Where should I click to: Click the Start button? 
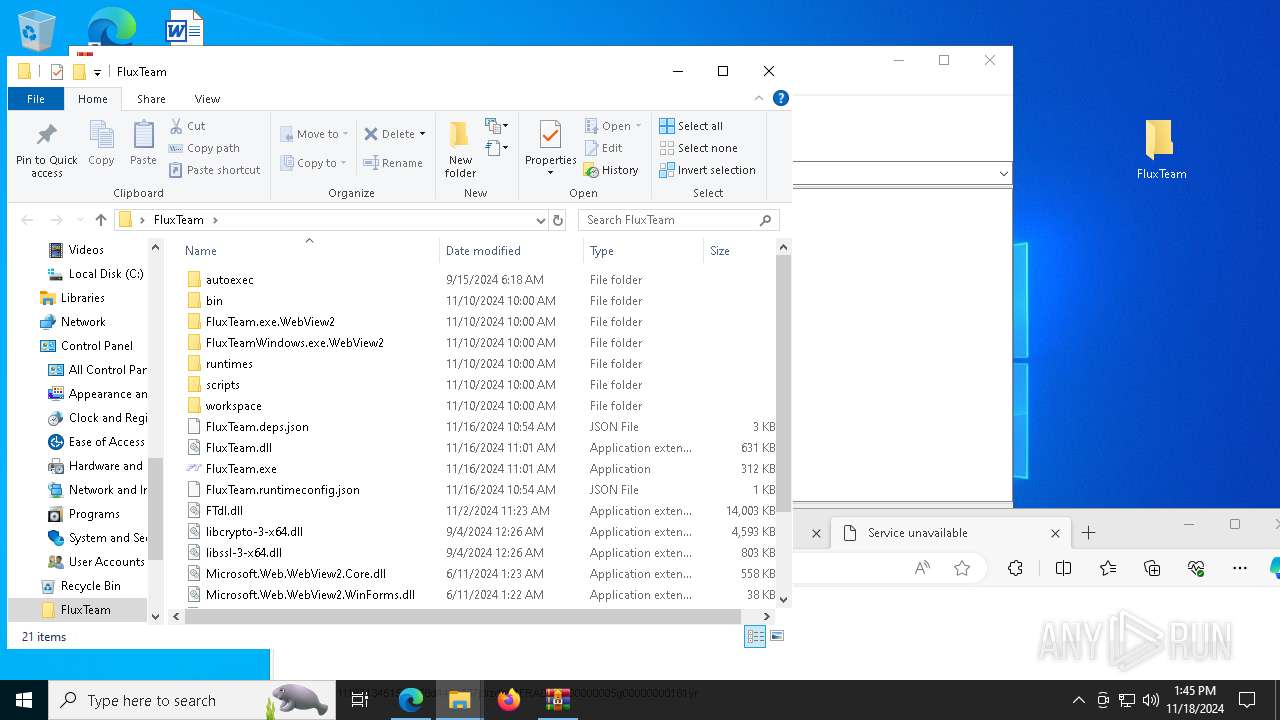coord(24,700)
